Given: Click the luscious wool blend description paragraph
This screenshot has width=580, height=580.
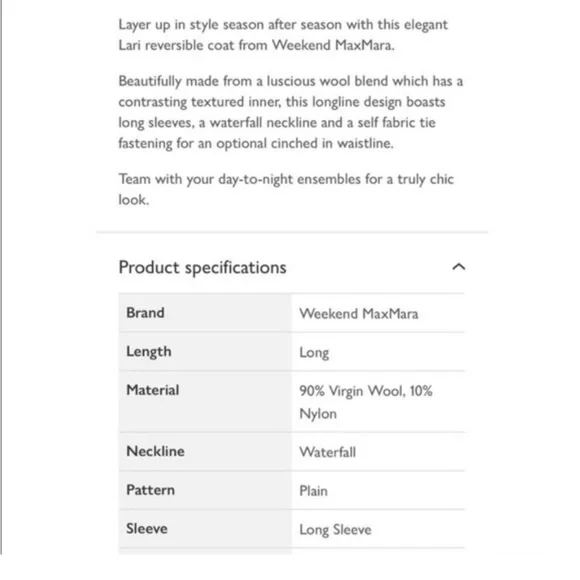Looking at the screenshot, I should [290, 112].
